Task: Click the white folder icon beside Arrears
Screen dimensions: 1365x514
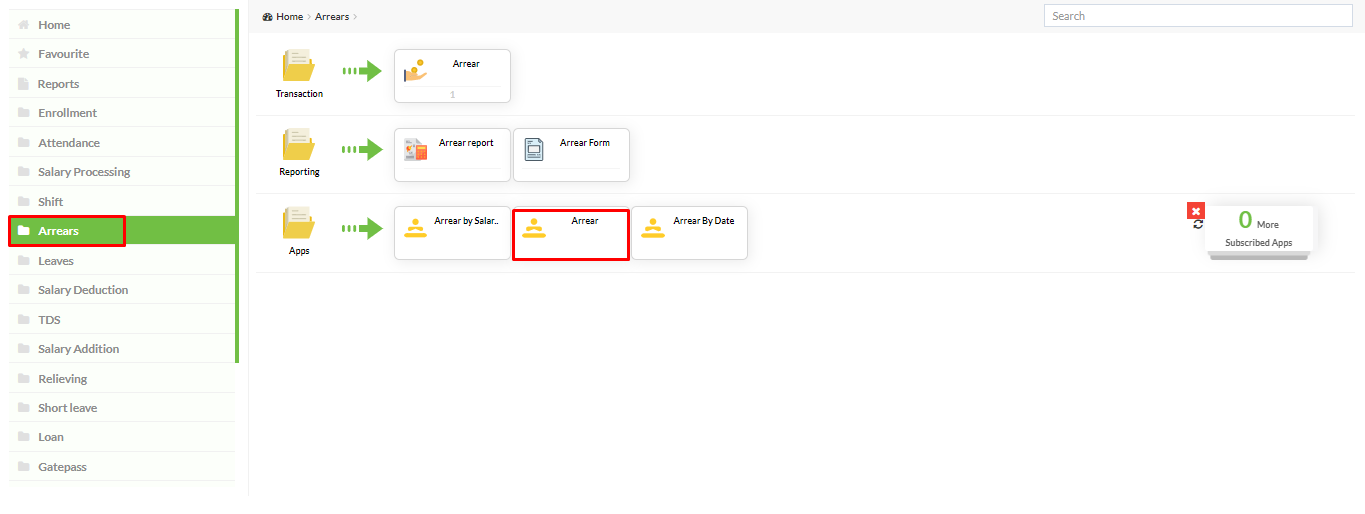Action: pyautogui.click(x=23, y=231)
